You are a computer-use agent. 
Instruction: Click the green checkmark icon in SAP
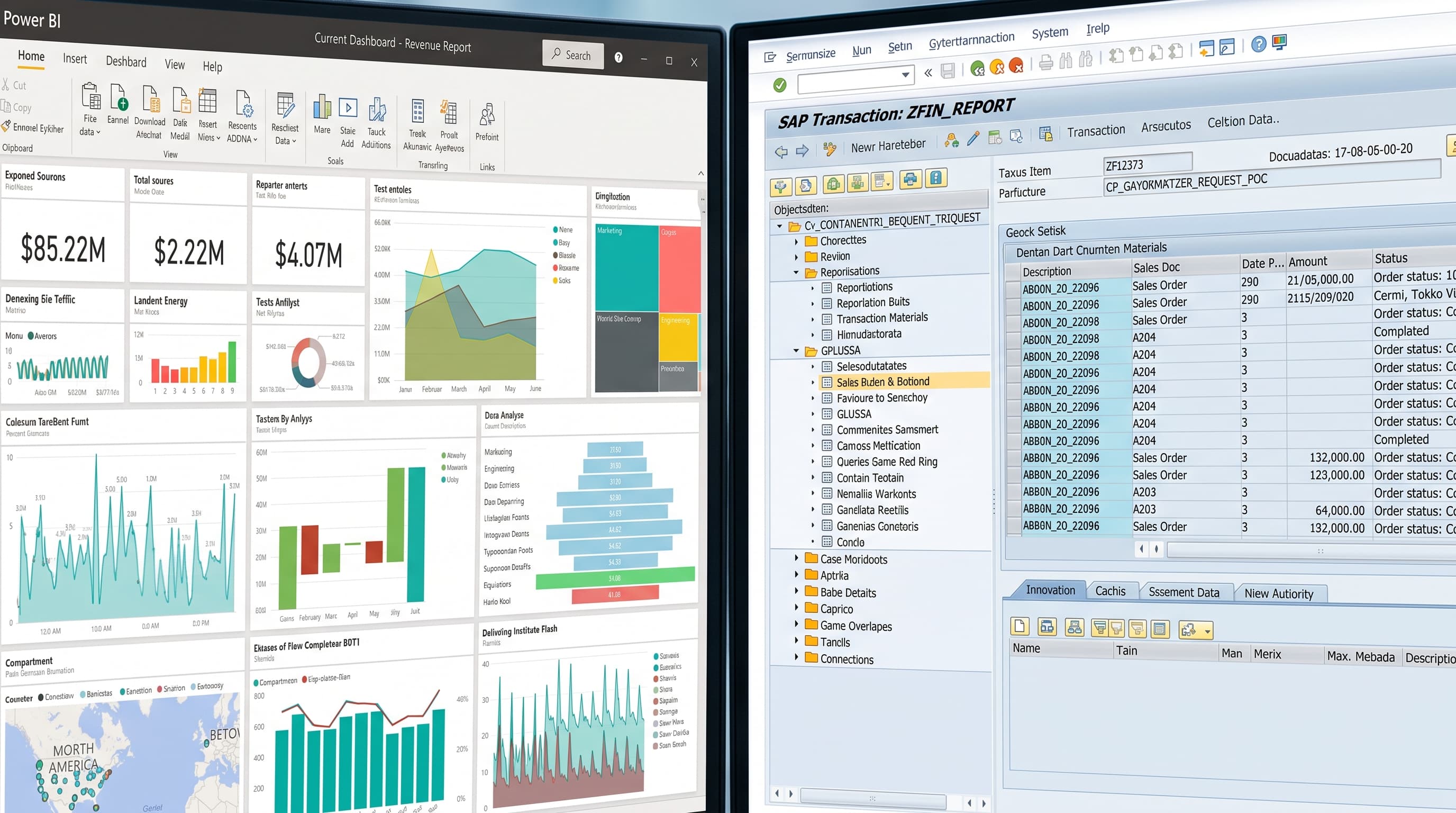(780, 85)
